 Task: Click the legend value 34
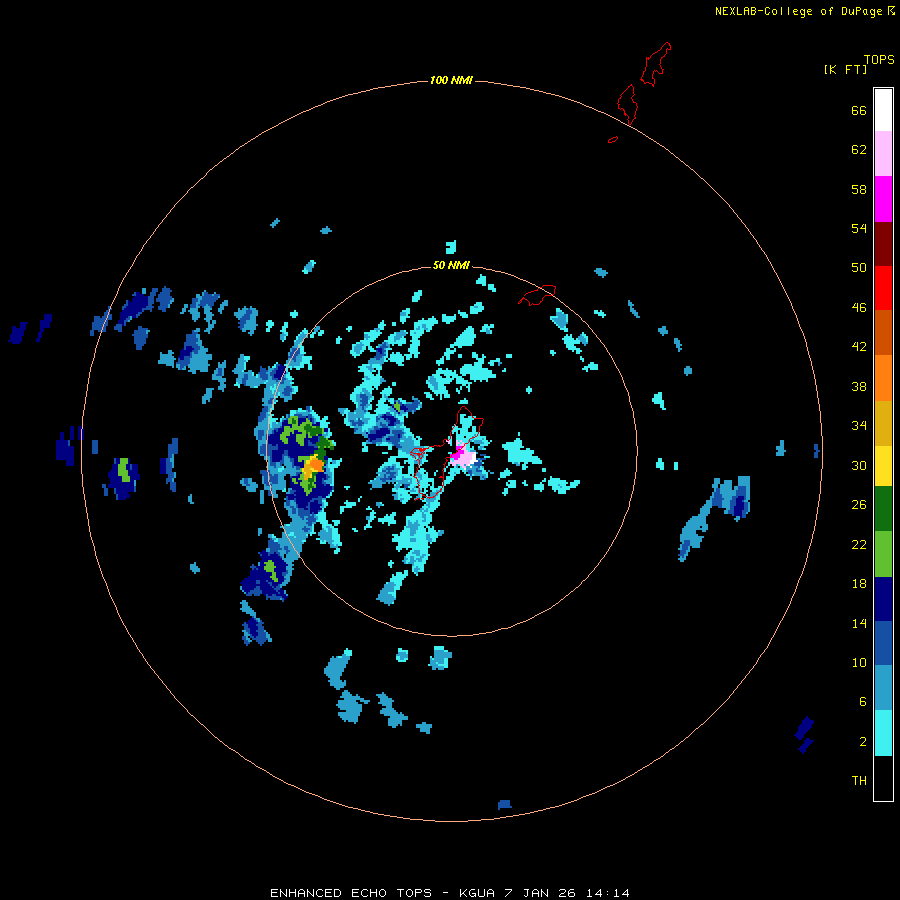click(x=859, y=426)
